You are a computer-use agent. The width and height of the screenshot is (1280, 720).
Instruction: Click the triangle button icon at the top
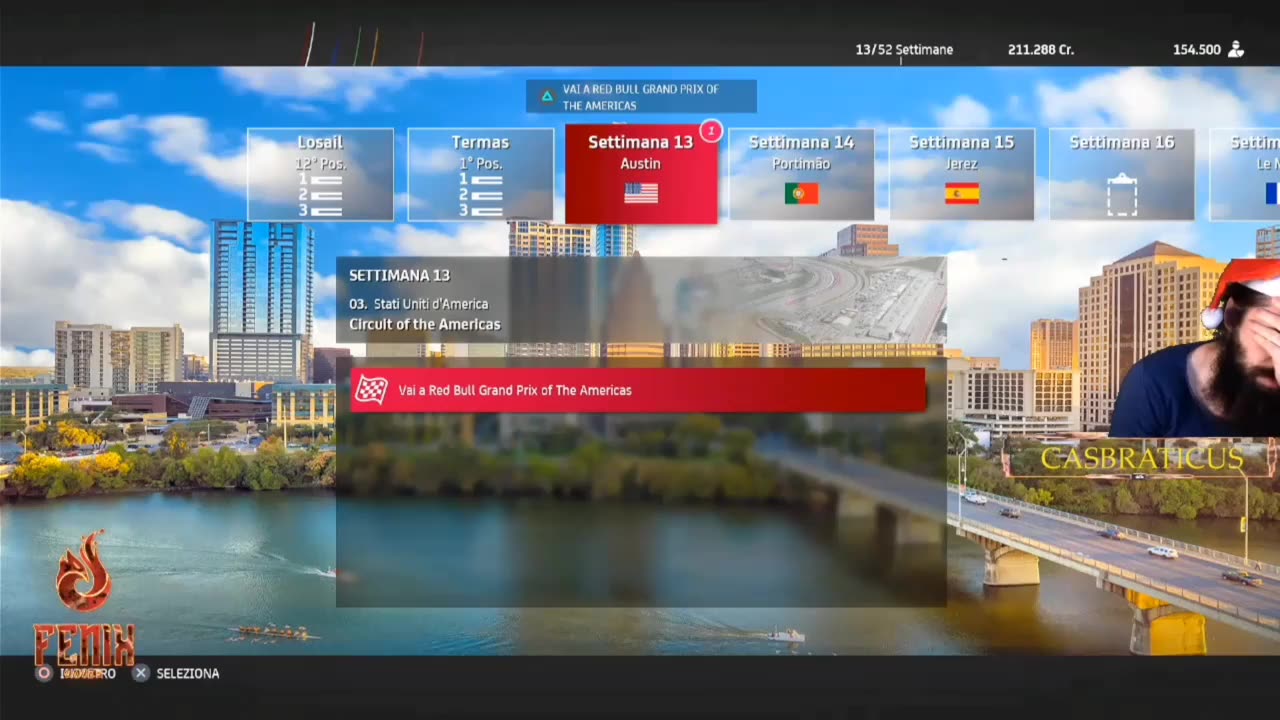pos(546,97)
